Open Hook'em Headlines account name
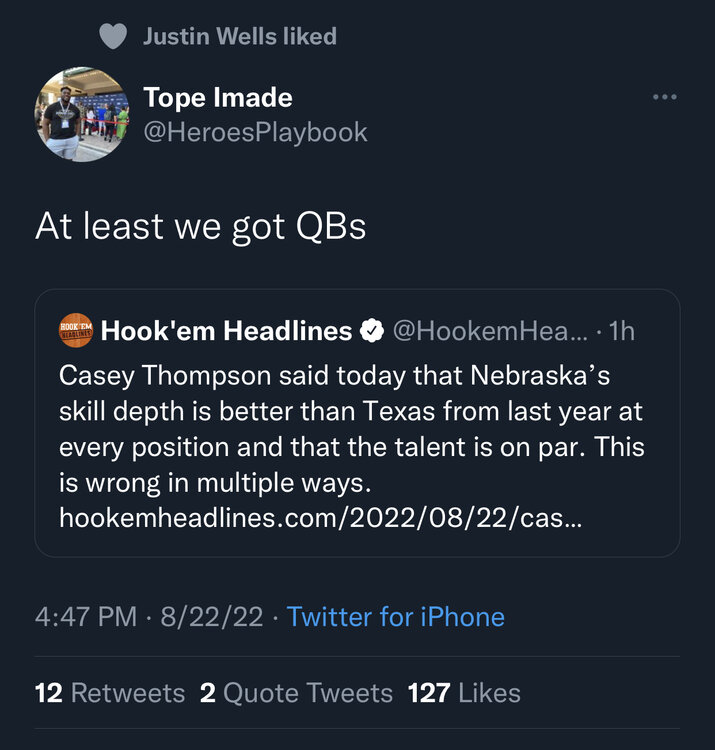 click(226, 331)
